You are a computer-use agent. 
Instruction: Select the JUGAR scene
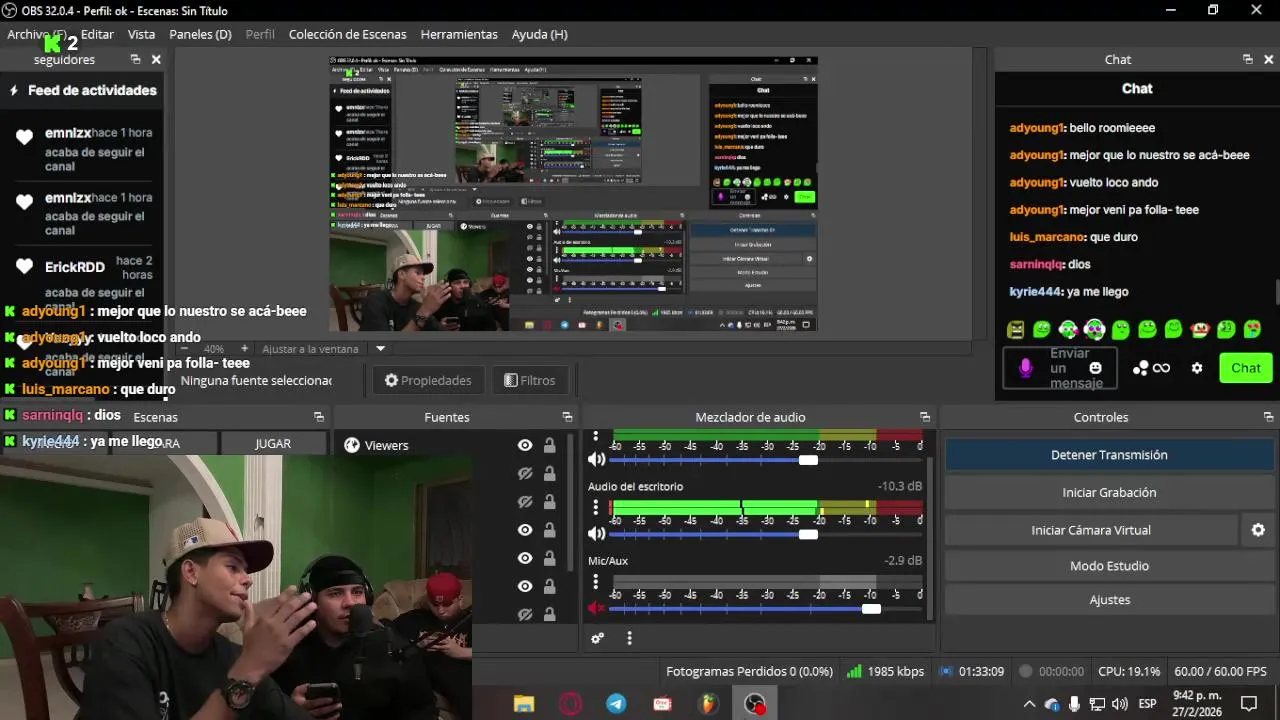pyautogui.click(x=273, y=443)
